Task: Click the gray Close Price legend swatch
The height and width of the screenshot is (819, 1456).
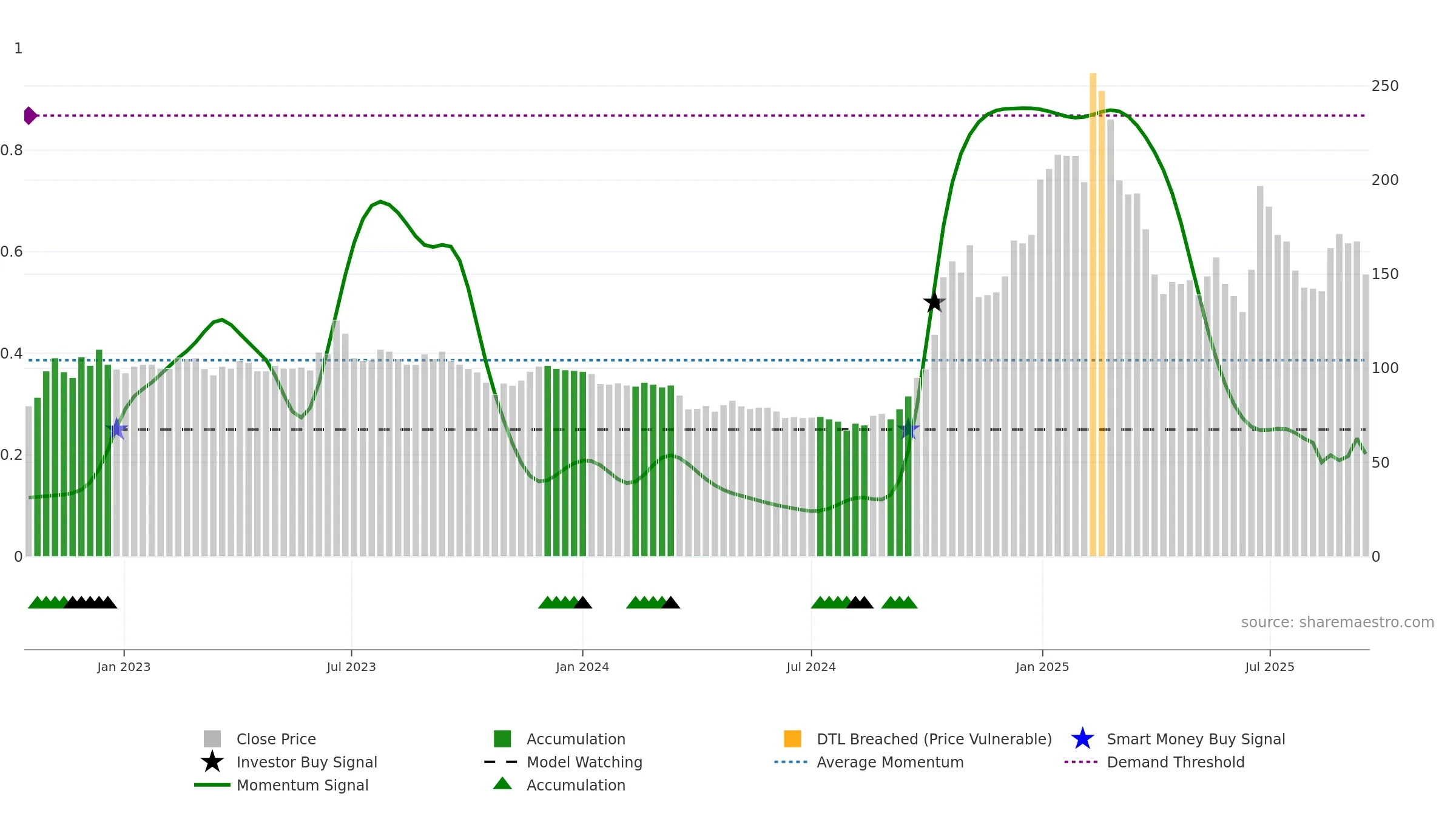Action: click(x=212, y=739)
